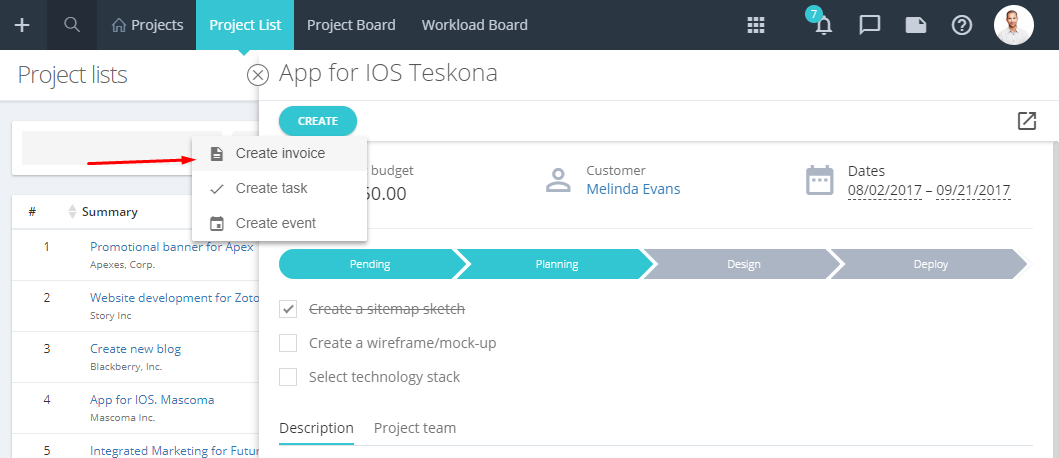Image resolution: width=1059 pixels, height=458 pixels.
Task: Click Mascoma Inc. company text
Action: (x=122, y=417)
